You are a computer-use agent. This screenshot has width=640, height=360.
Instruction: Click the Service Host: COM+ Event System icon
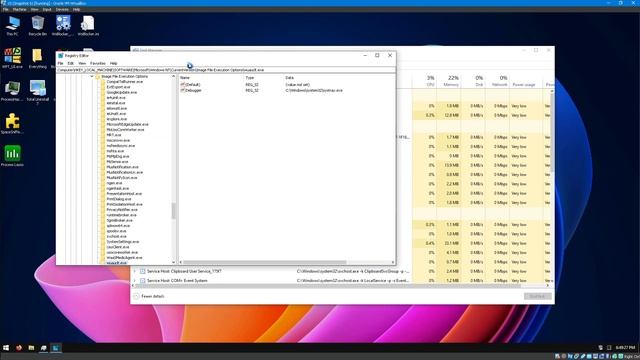142,281
